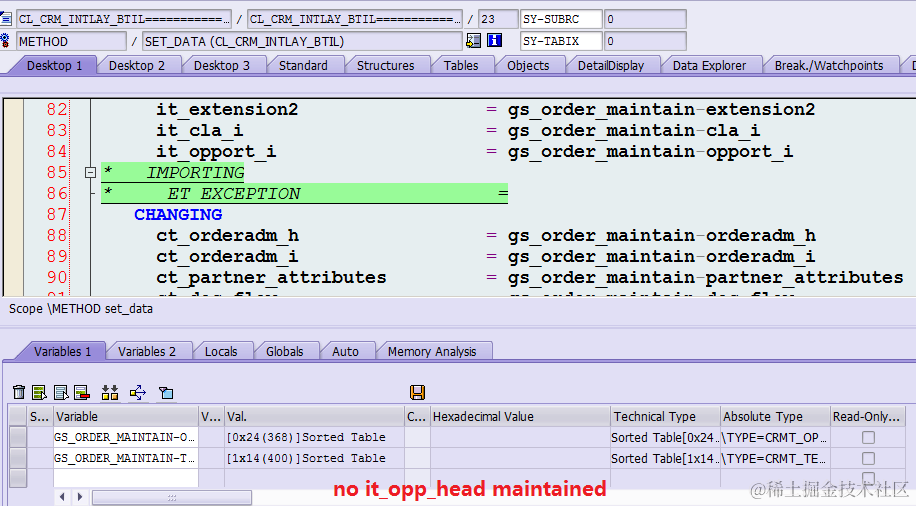Click the \TYPE=CRMT_OP… absolute type cell
The width and height of the screenshot is (916, 506).
click(x=775, y=437)
